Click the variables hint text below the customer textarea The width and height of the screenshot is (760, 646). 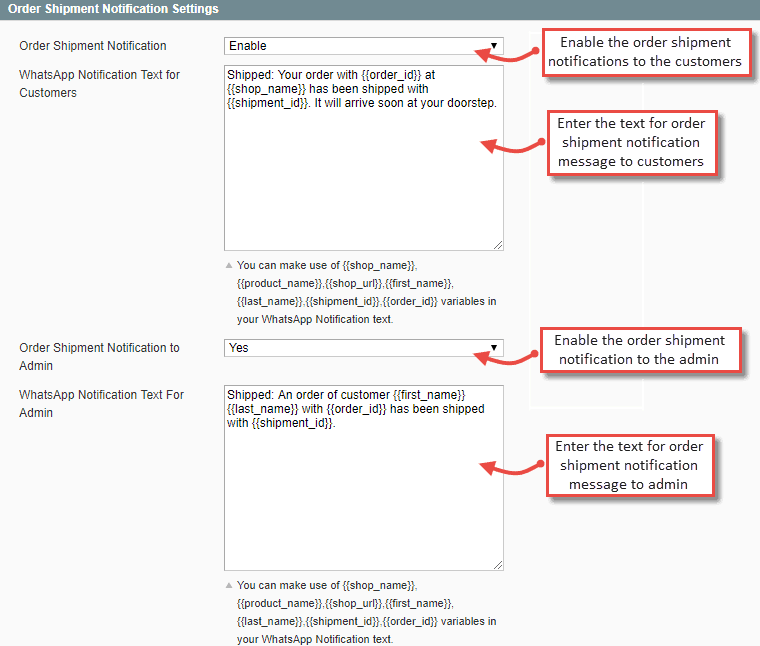[x=366, y=292]
